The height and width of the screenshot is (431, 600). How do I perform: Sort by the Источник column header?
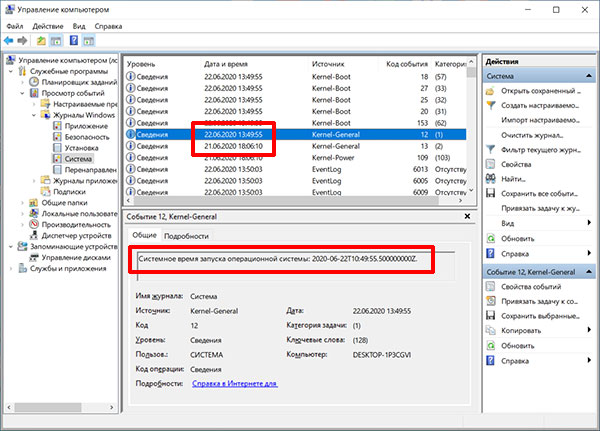(x=328, y=64)
